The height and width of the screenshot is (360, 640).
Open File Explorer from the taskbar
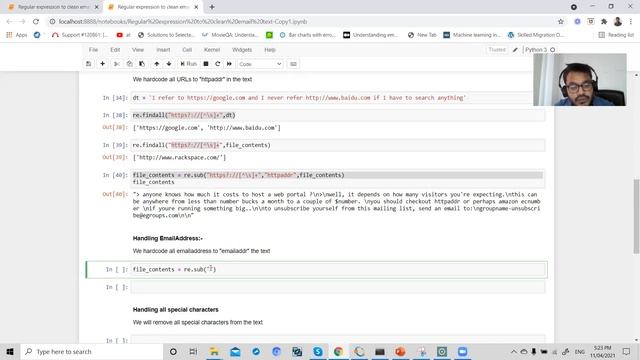point(214,351)
